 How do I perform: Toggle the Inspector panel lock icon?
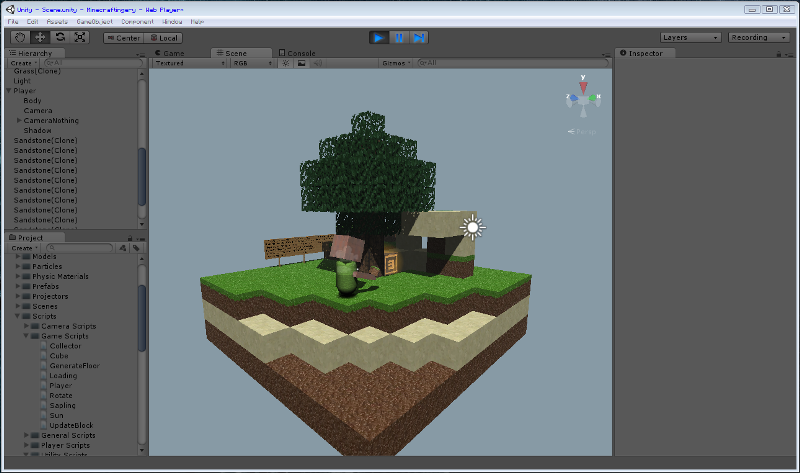coord(779,54)
